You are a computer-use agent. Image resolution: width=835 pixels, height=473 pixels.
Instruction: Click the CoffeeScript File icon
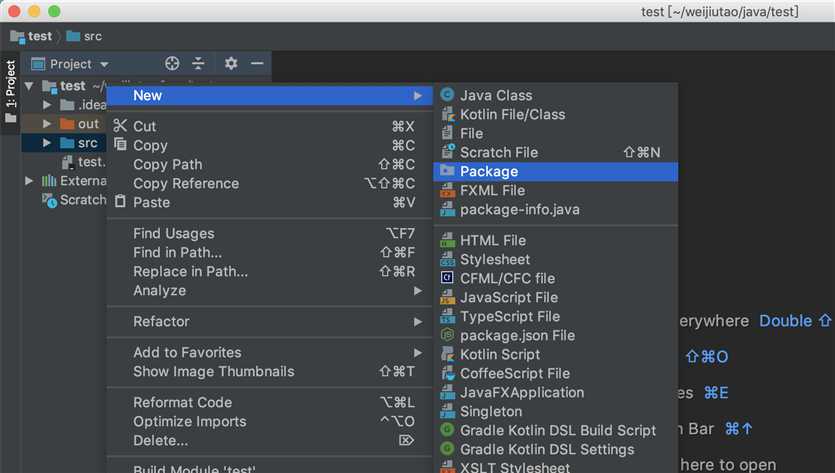coord(447,373)
